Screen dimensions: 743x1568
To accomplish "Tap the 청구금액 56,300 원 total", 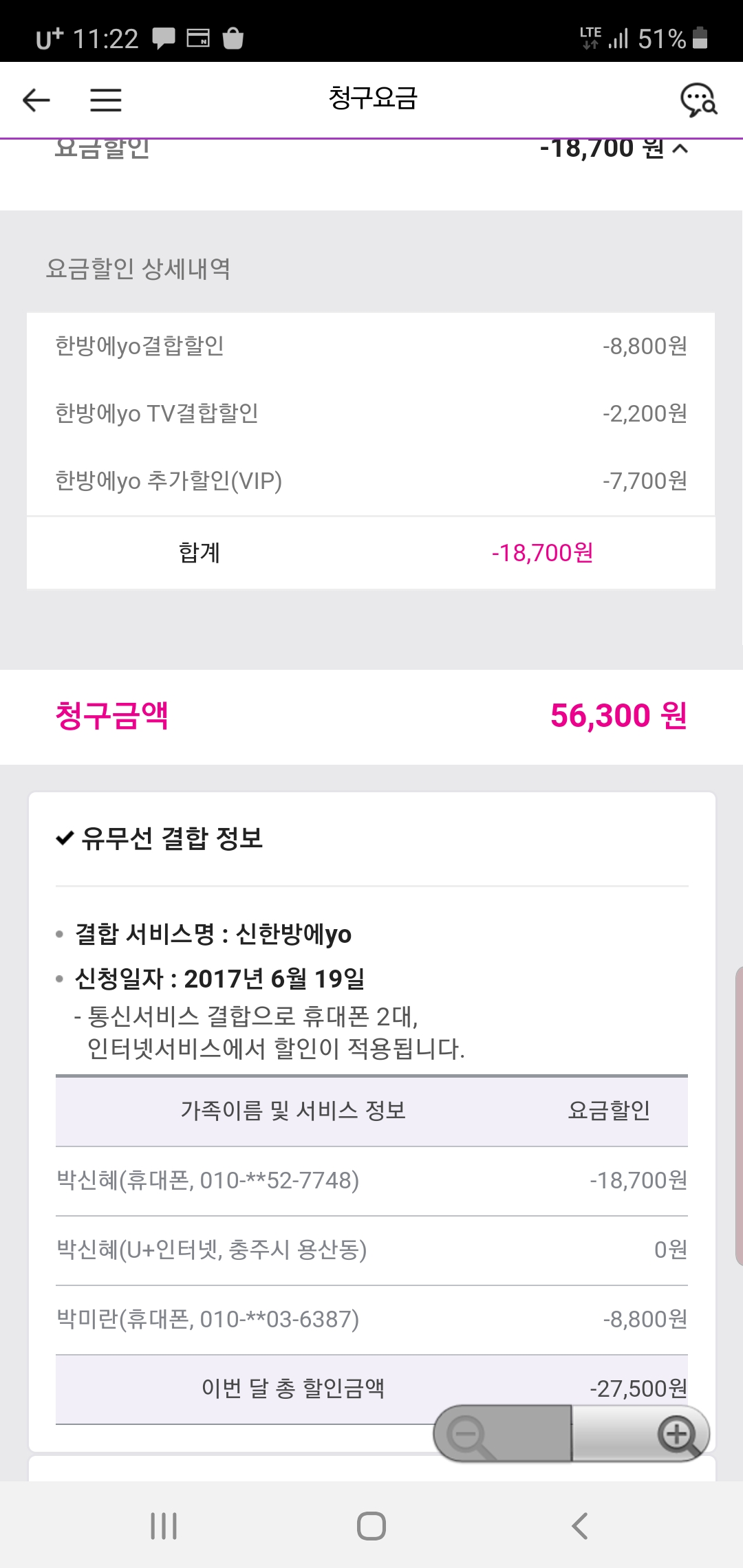I will [371, 716].
